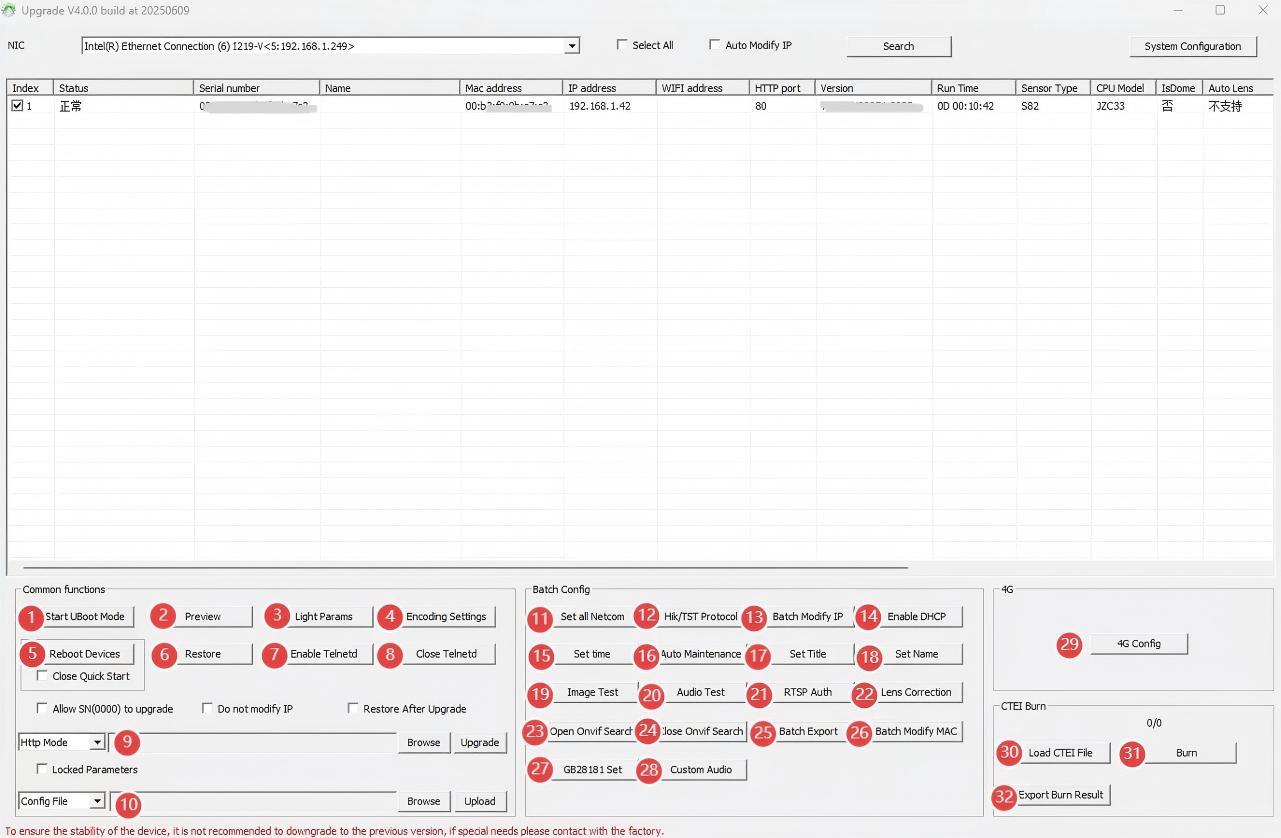This screenshot has width=1281, height=838.
Task: Uncheck device row 1 checkbox
Action: coord(17,105)
